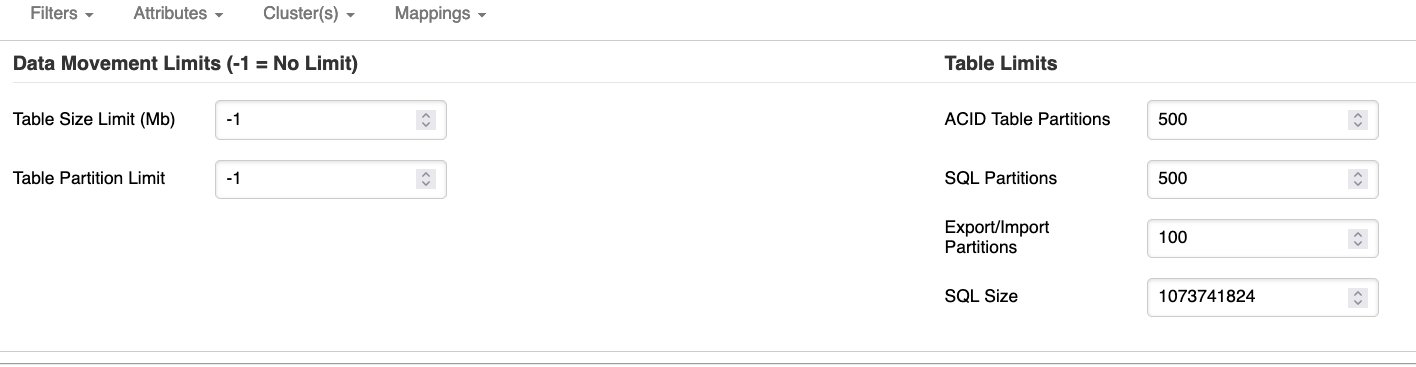Image resolution: width=1416 pixels, height=367 pixels.
Task: Click the SQL Size value field
Action: 1263,297
